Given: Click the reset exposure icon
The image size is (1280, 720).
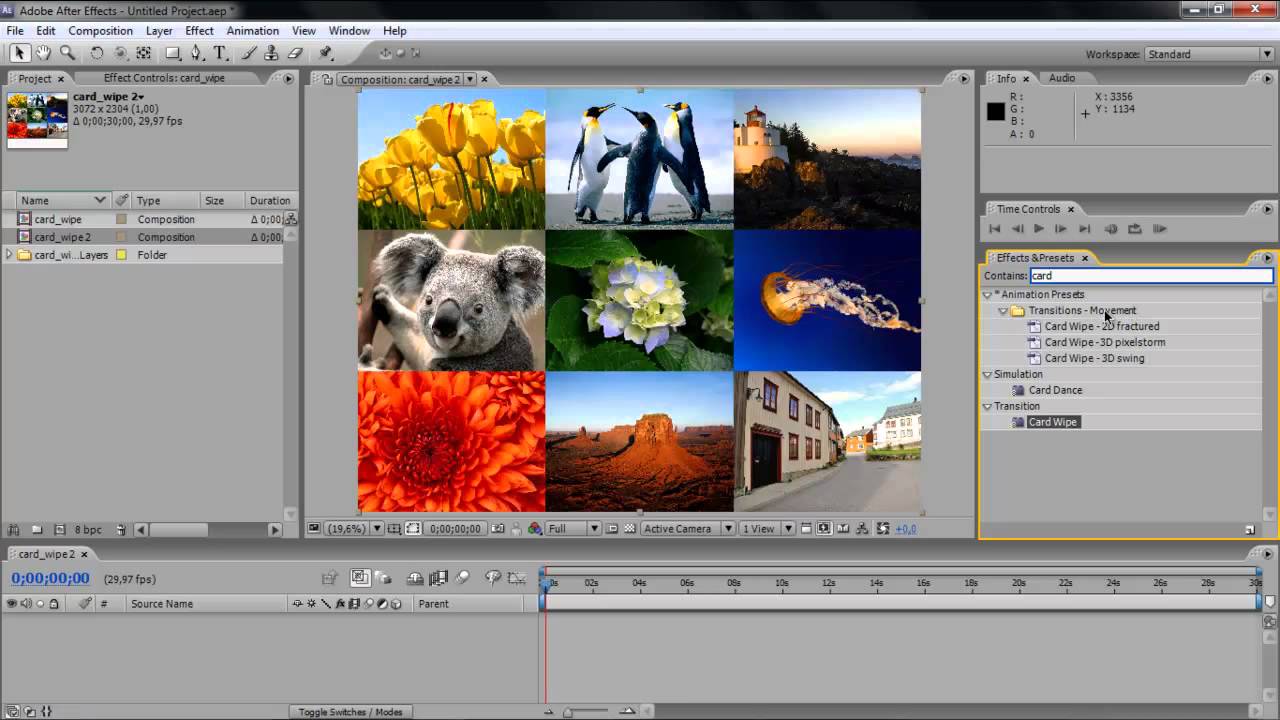Looking at the screenshot, I should click(x=883, y=528).
